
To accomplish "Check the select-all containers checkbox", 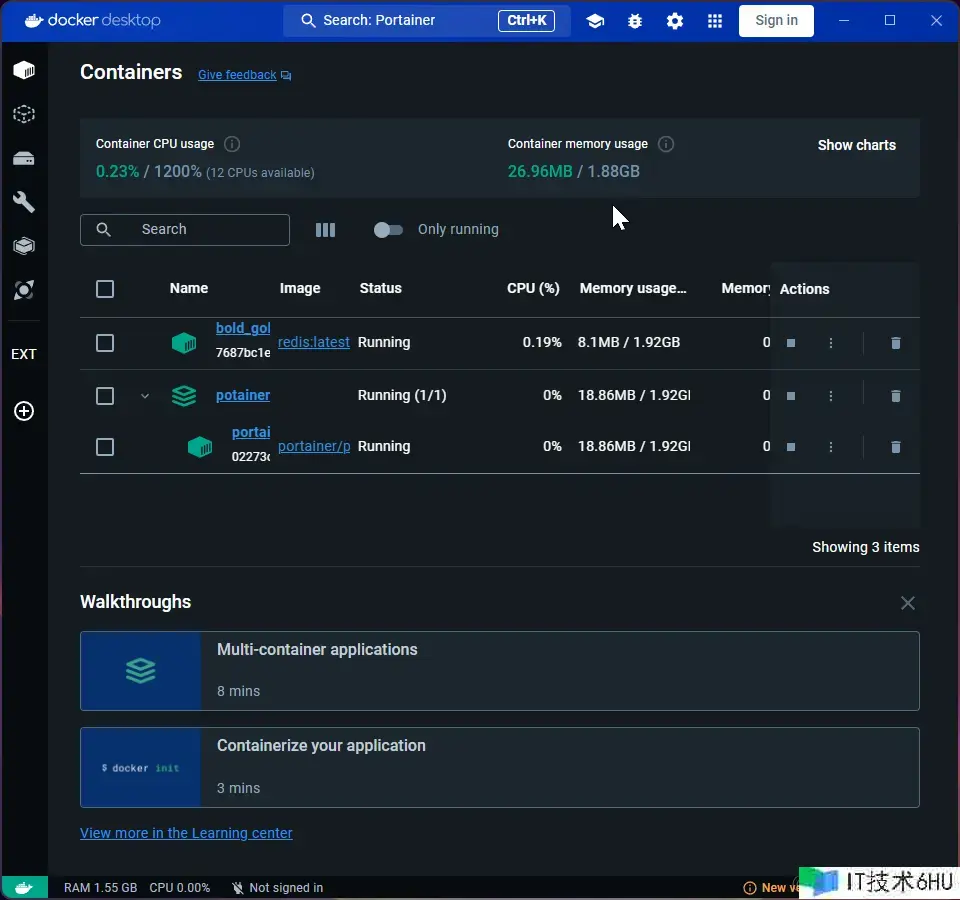I will [105, 289].
